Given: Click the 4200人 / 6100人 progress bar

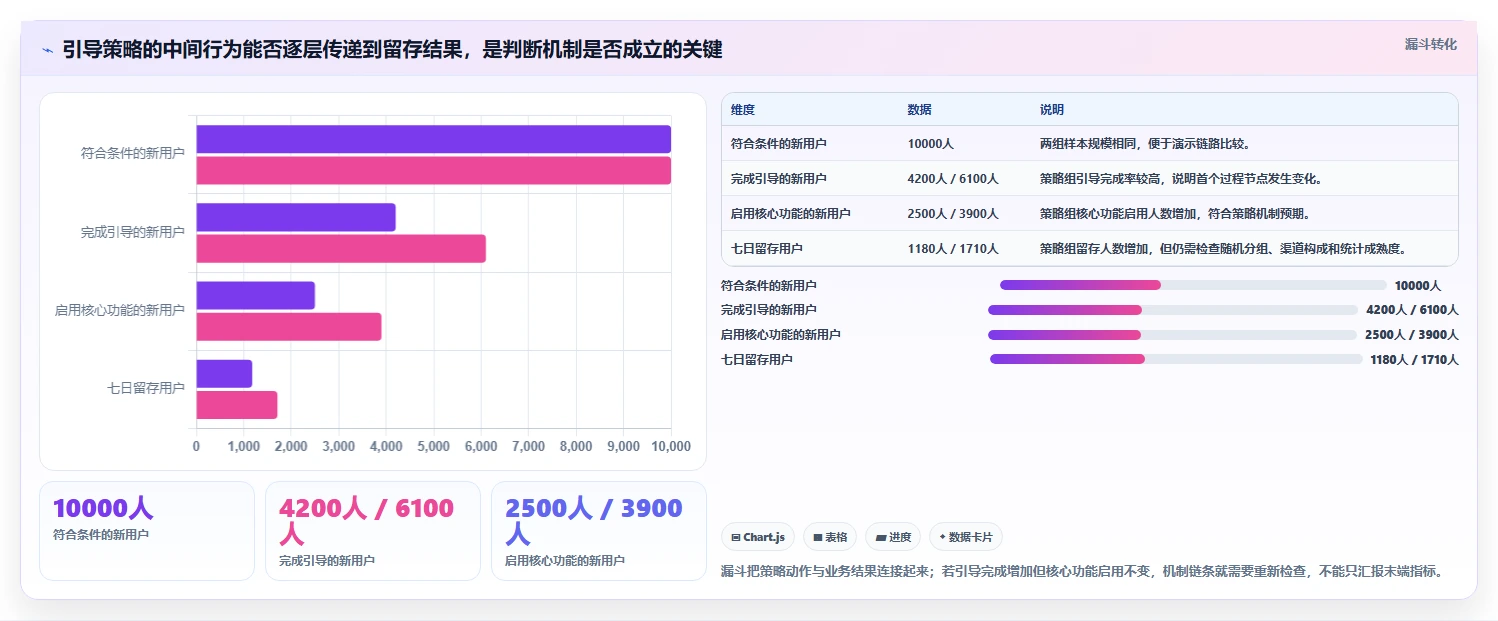Looking at the screenshot, I should 1173,310.
